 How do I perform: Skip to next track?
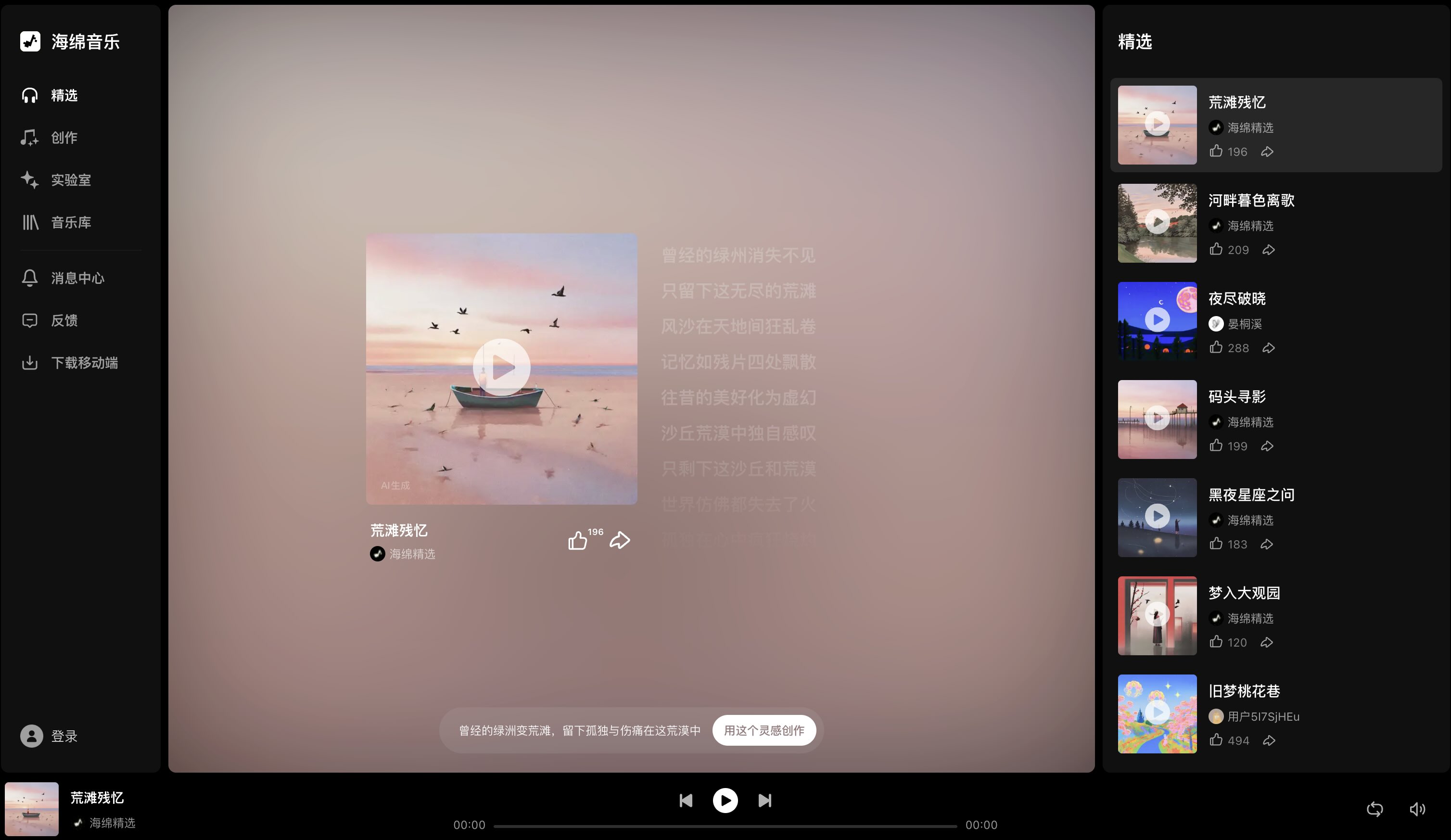(x=764, y=800)
